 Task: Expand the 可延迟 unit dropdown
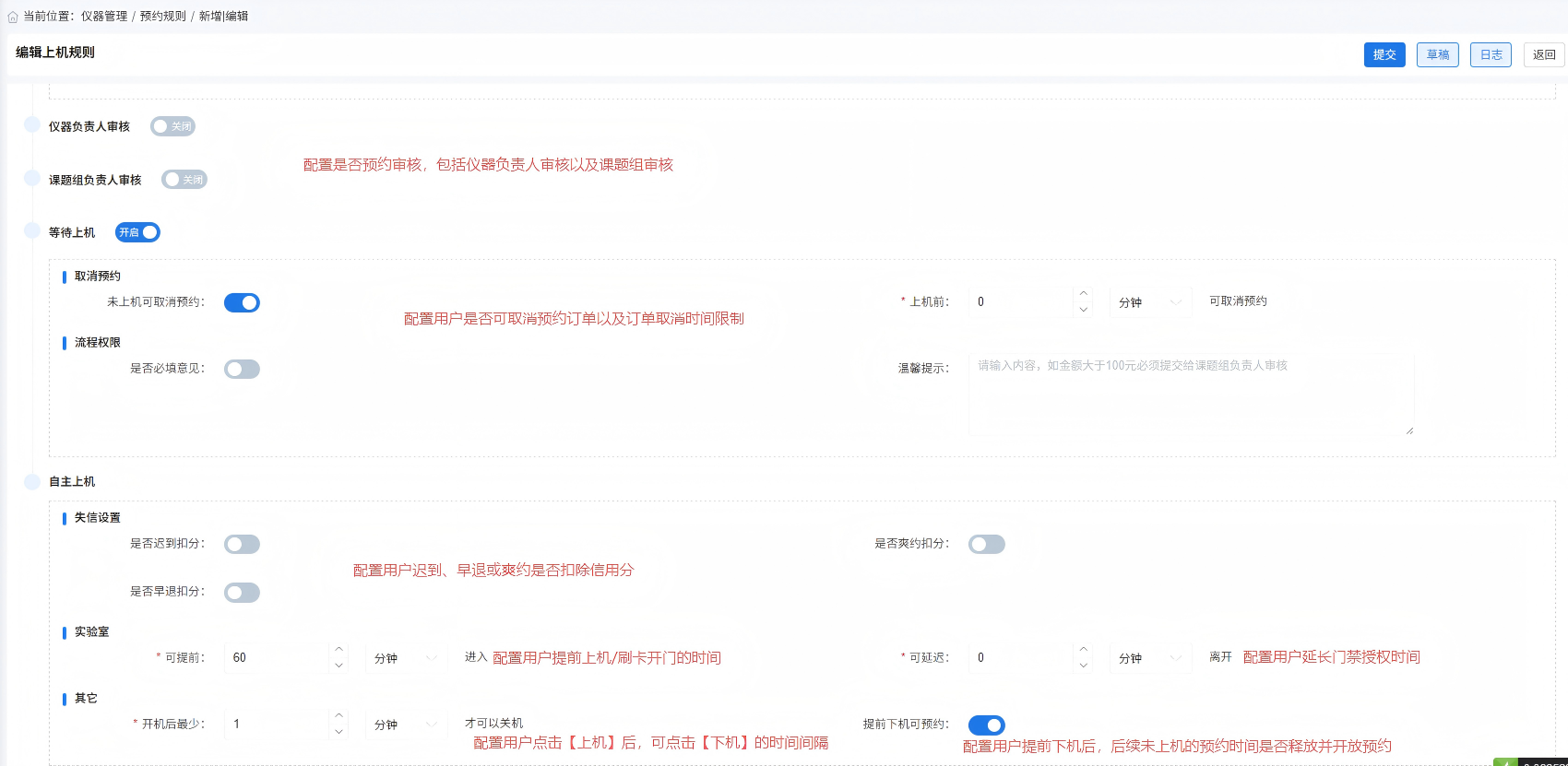pyautogui.click(x=1148, y=658)
